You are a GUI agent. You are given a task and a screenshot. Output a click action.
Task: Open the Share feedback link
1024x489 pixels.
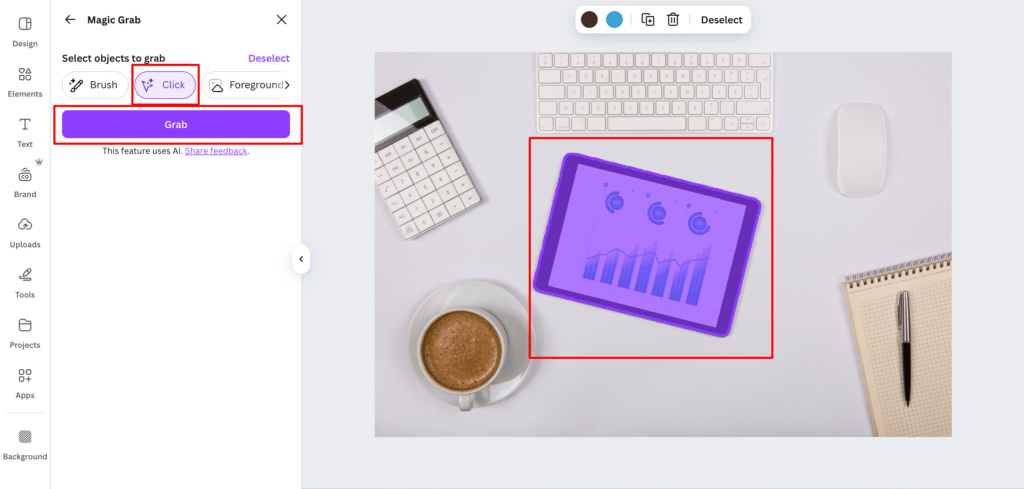pyautogui.click(x=216, y=151)
